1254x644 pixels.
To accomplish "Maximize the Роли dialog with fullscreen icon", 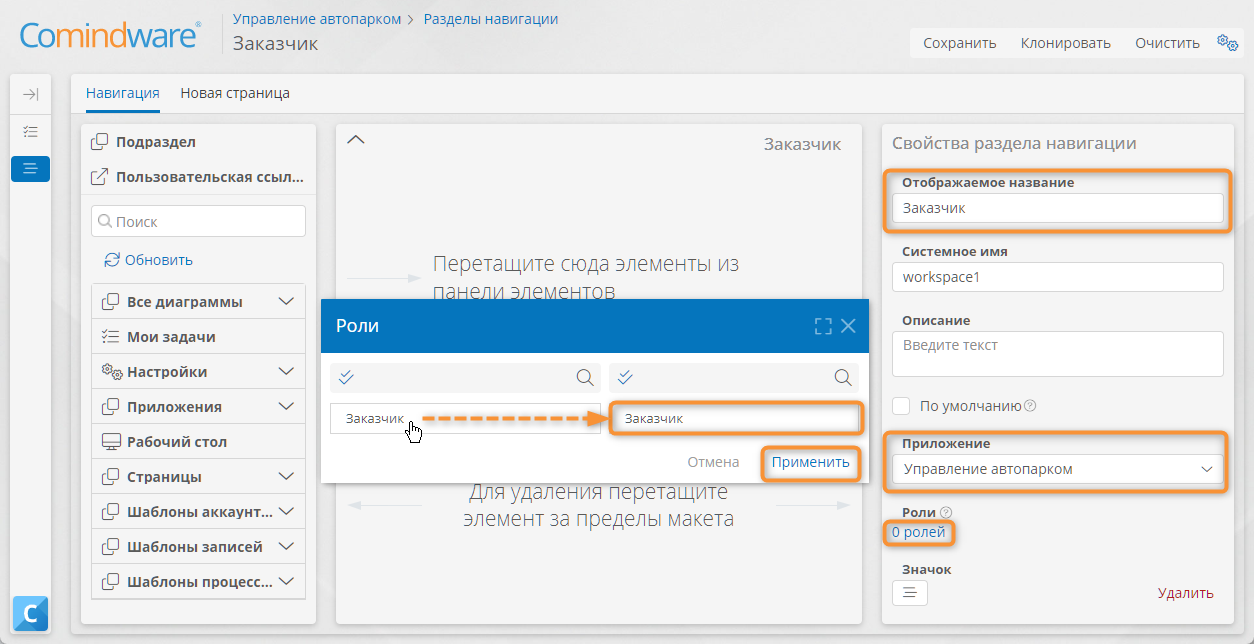I will pyautogui.click(x=823, y=326).
